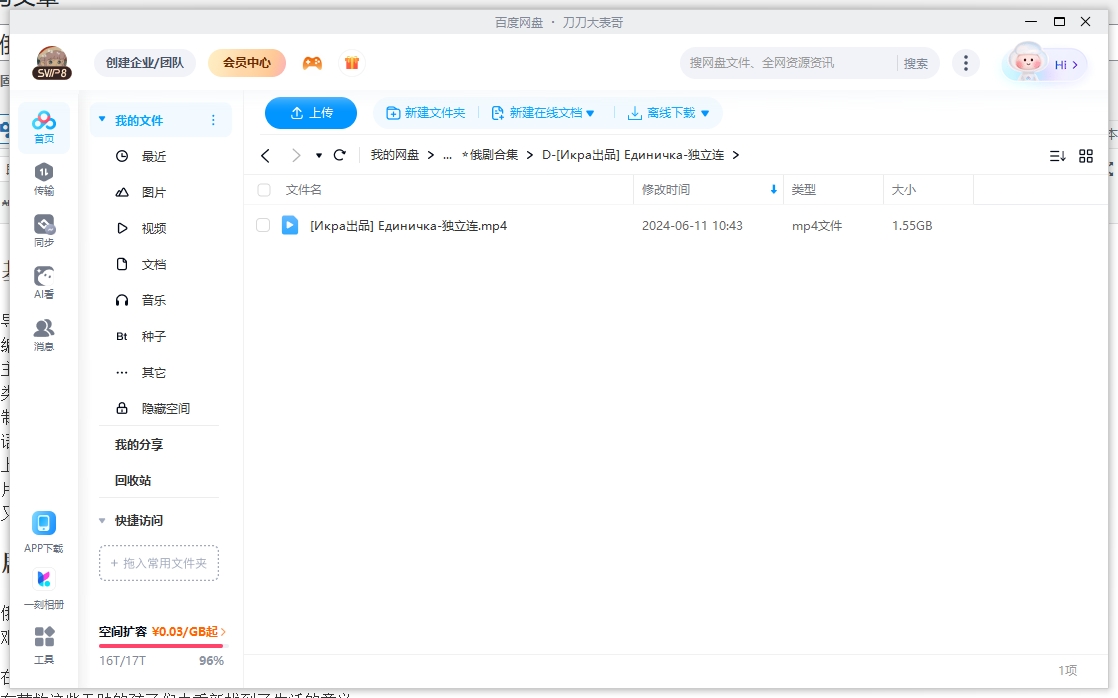This screenshot has width=1118, height=698.
Task: Open 一刻相册 photo album icon
Action: [43, 585]
